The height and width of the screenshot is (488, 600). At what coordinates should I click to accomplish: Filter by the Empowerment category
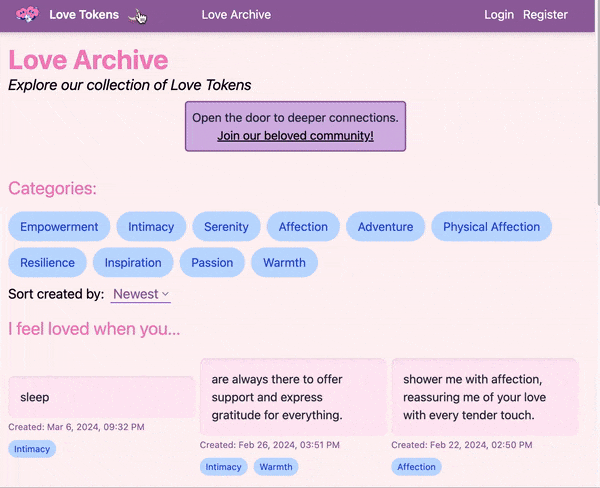coord(59,227)
